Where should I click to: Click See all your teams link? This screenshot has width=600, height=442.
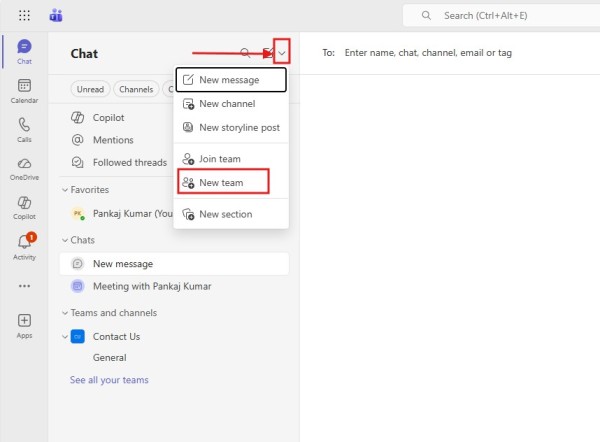tap(109, 380)
